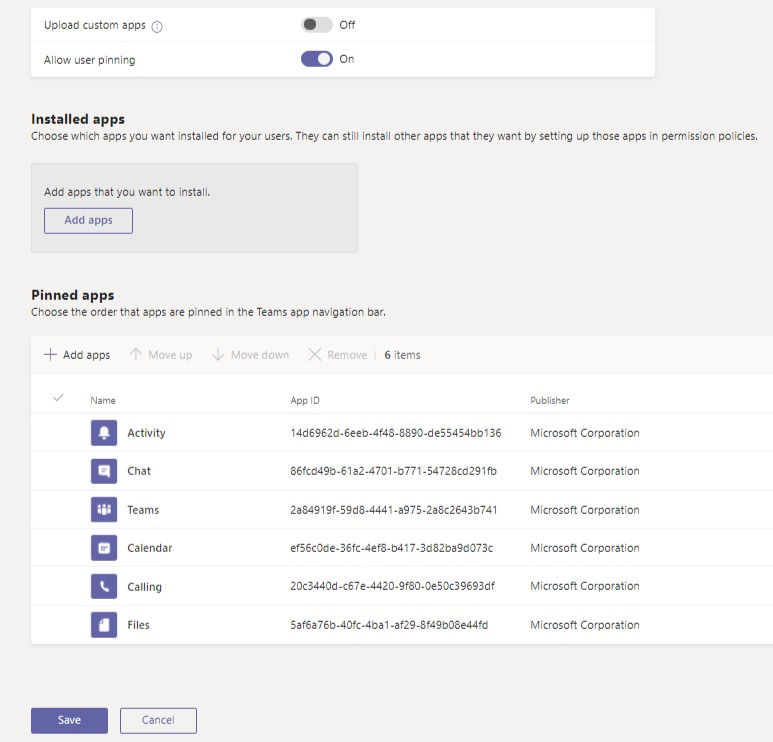Click the Calendar app icon
This screenshot has width=773, height=742.
(x=104, y=548)
